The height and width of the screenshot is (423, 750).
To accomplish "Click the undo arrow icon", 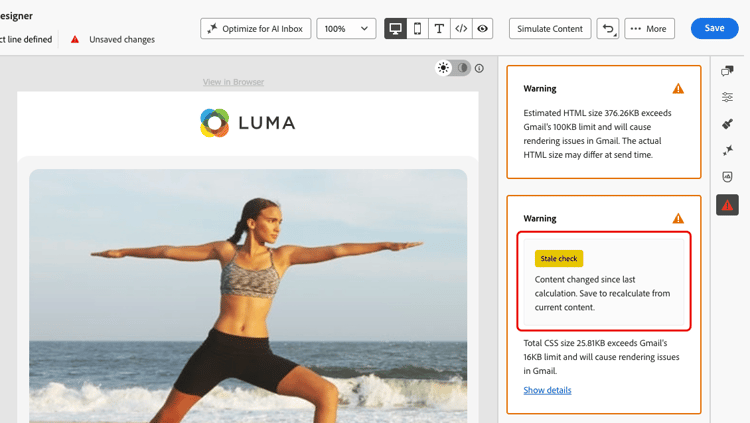I will 608,29.
